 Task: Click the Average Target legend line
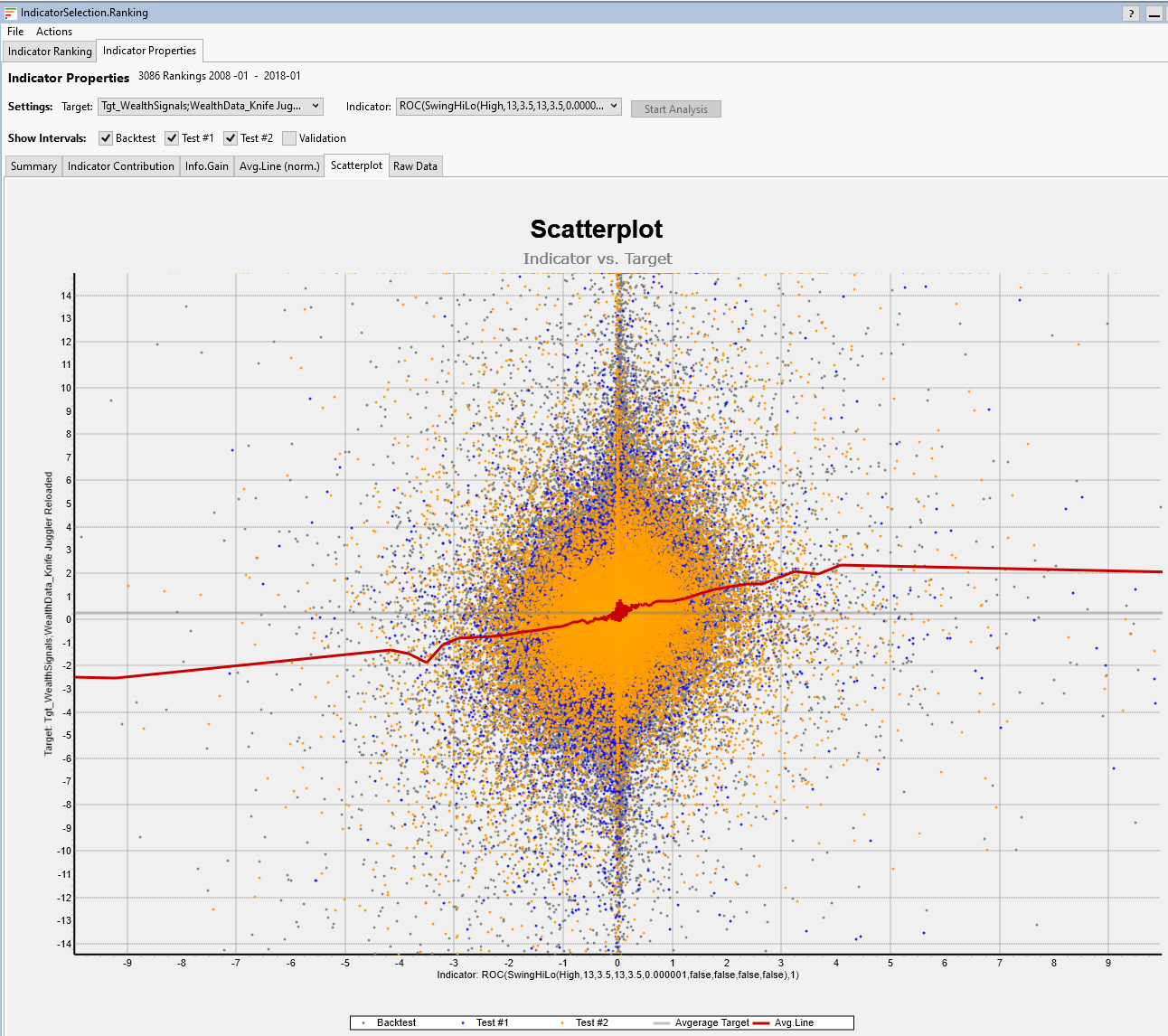(x=662, y=1022)
